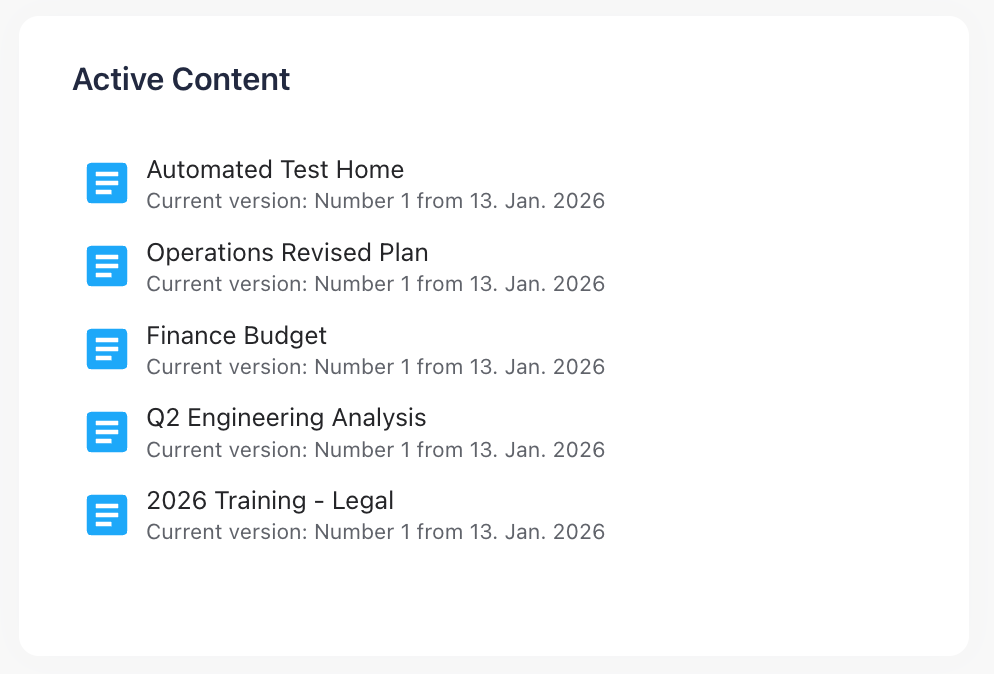Screen dimensions: 994x674
Task: Open the 2026 Training - Legal page
Action: pos(270,501)
